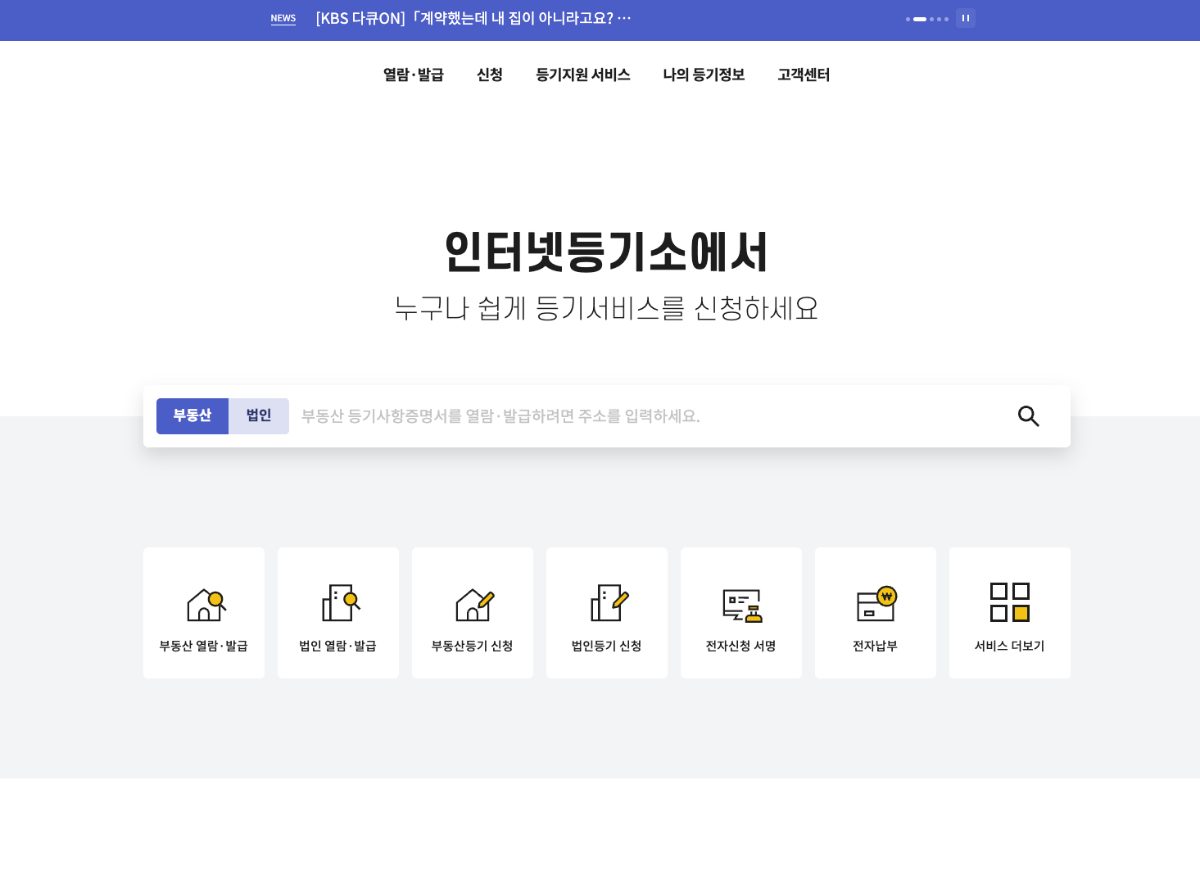Open 법인 열람·발급 building icon card
Screen dimensions: 1200x894
[x=338, y=613]
